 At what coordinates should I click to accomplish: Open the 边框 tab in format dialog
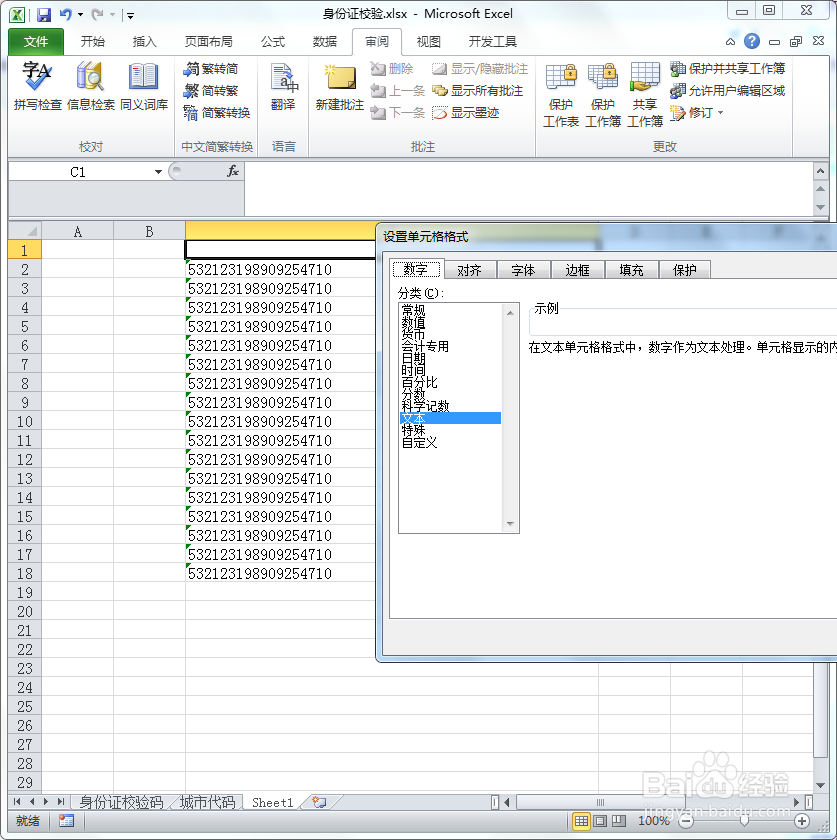click(x=577, y=270)
